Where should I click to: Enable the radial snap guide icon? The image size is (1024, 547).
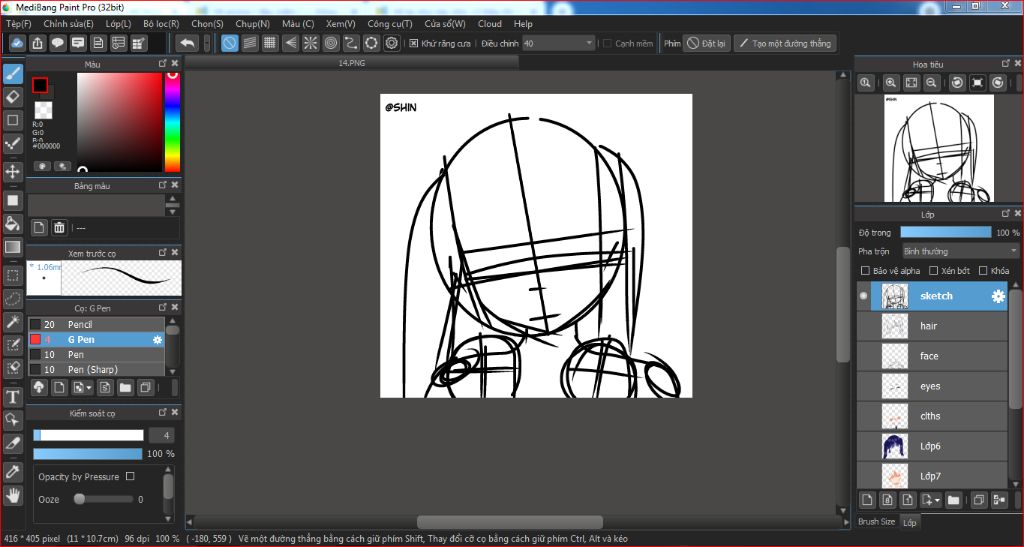tap(310, 43)
